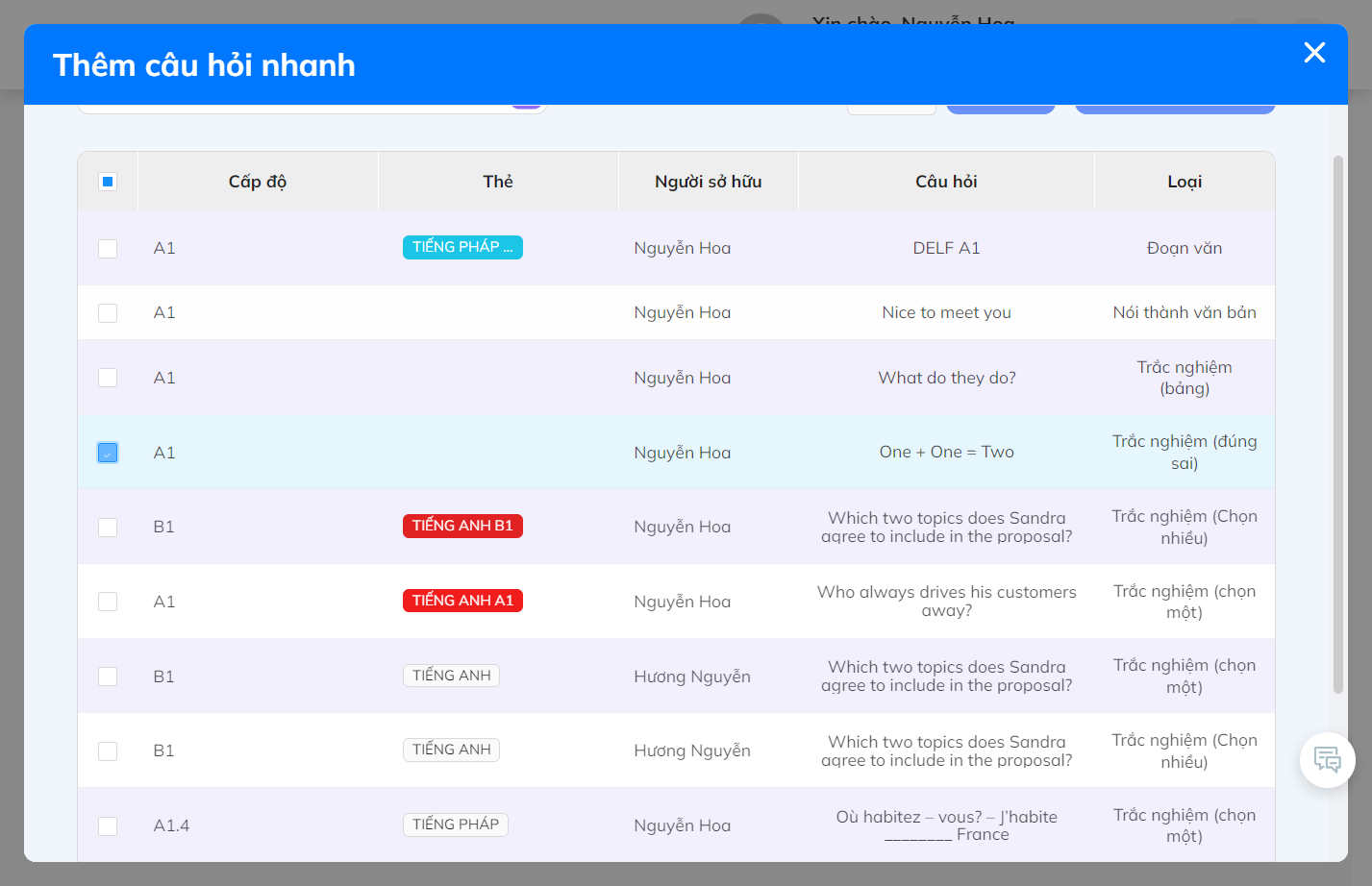
Task: Close the Thêm câu hỏi nhanh dialog
Action: pyautogui.click(x=1314, y=53)
